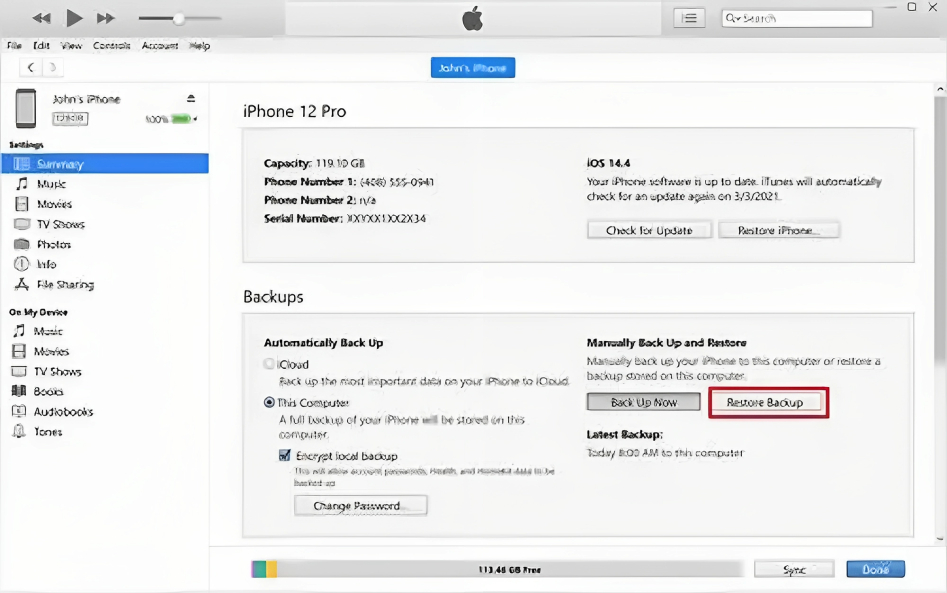Open the list view icon beside search
947x593 pixels.
pos(689,18)
